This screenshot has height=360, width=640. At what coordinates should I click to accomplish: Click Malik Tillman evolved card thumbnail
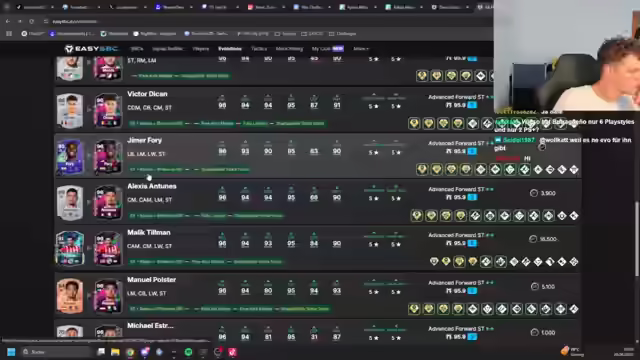point(108,249)
